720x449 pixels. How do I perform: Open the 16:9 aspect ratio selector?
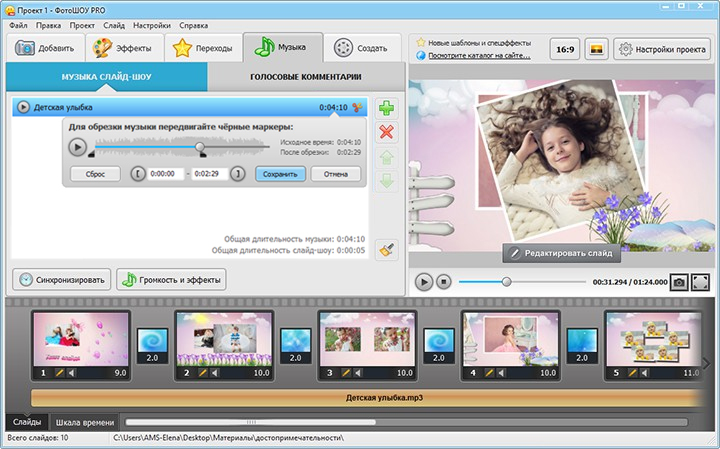(x=564, y=48)
